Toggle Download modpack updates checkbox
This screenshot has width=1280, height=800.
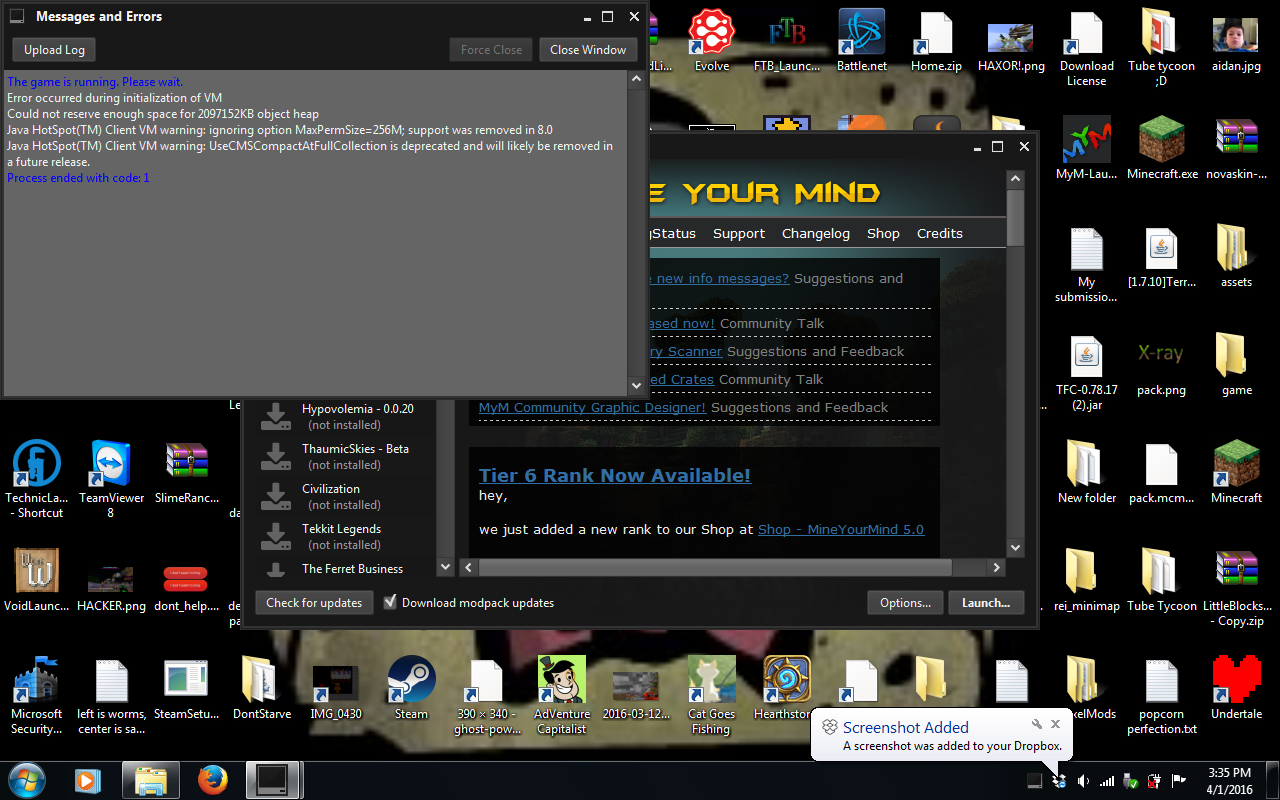pos(391,603)
